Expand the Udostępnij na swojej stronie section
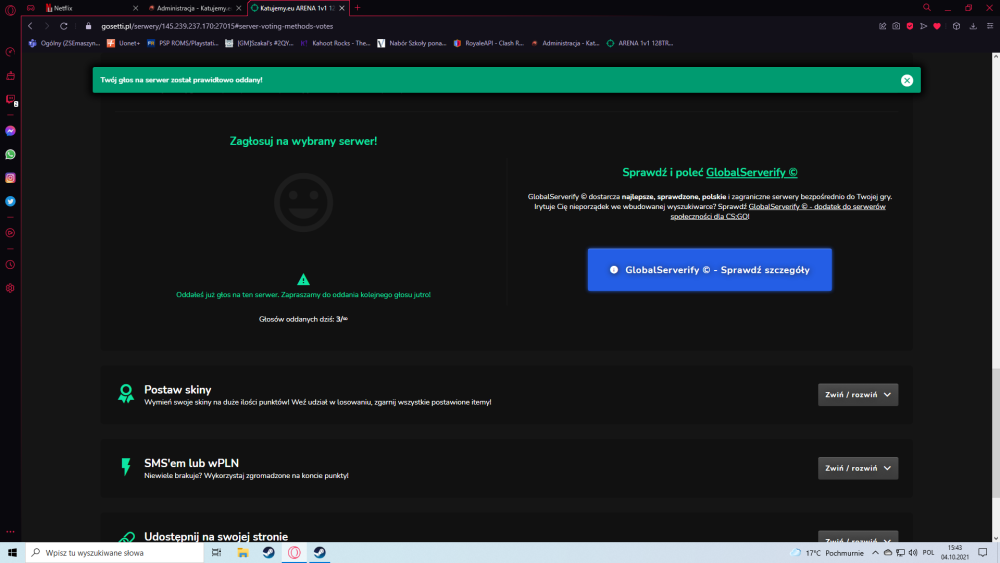 coord(858,537)
